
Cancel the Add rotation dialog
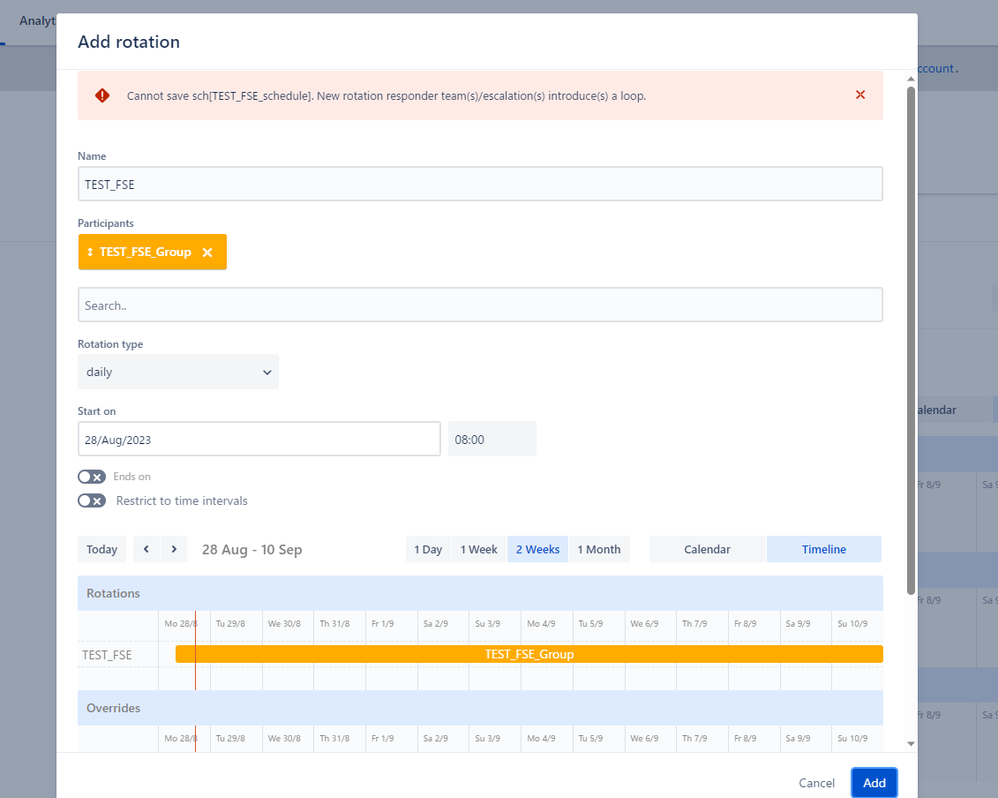(x=817, y=783)
